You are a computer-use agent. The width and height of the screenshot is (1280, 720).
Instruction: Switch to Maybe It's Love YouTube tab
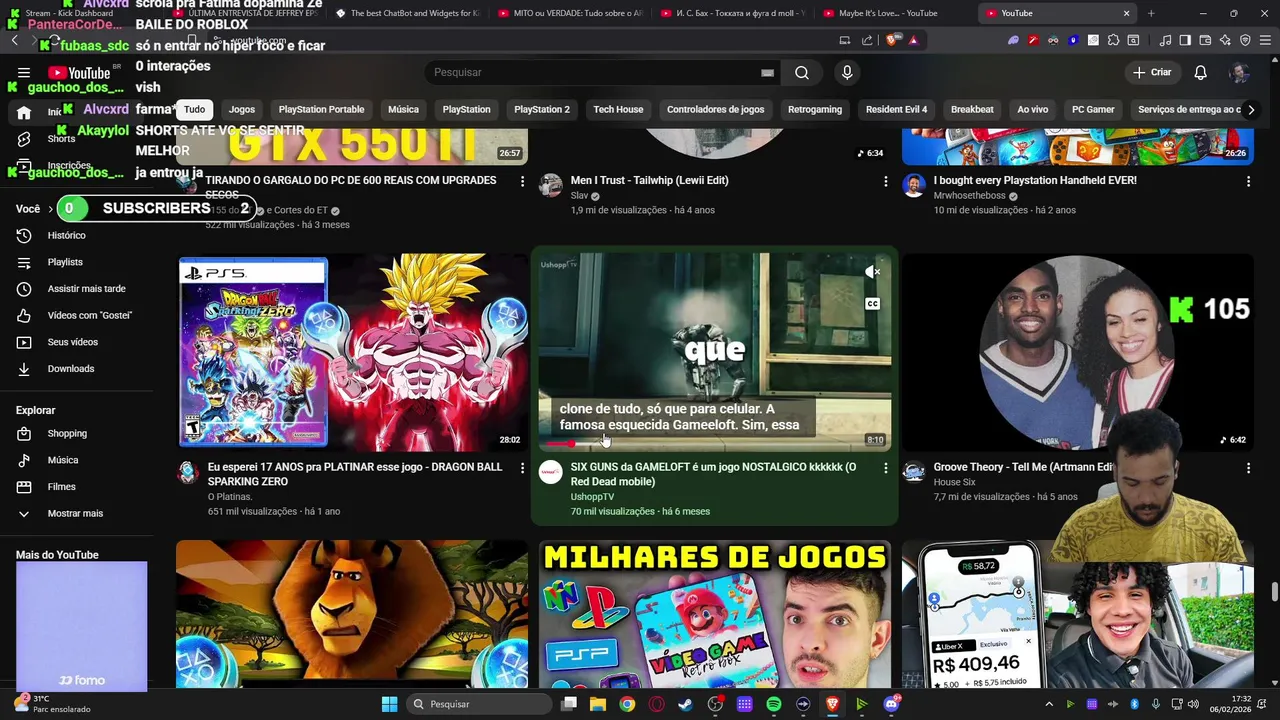coord(890,13)
